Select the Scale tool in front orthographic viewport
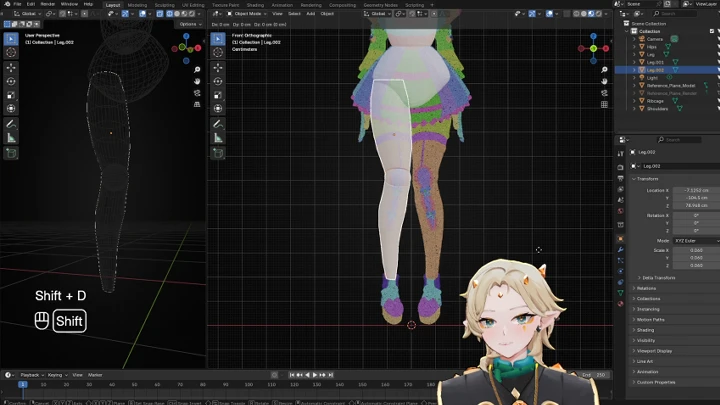This screenshot has height=405, width=720. coord(218,95)
